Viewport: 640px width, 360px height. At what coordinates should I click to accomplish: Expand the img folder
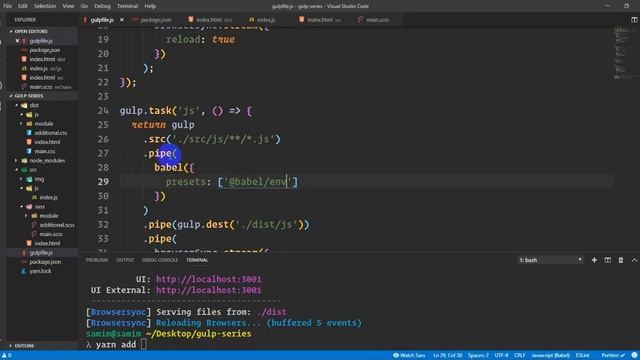pos(39,179)
